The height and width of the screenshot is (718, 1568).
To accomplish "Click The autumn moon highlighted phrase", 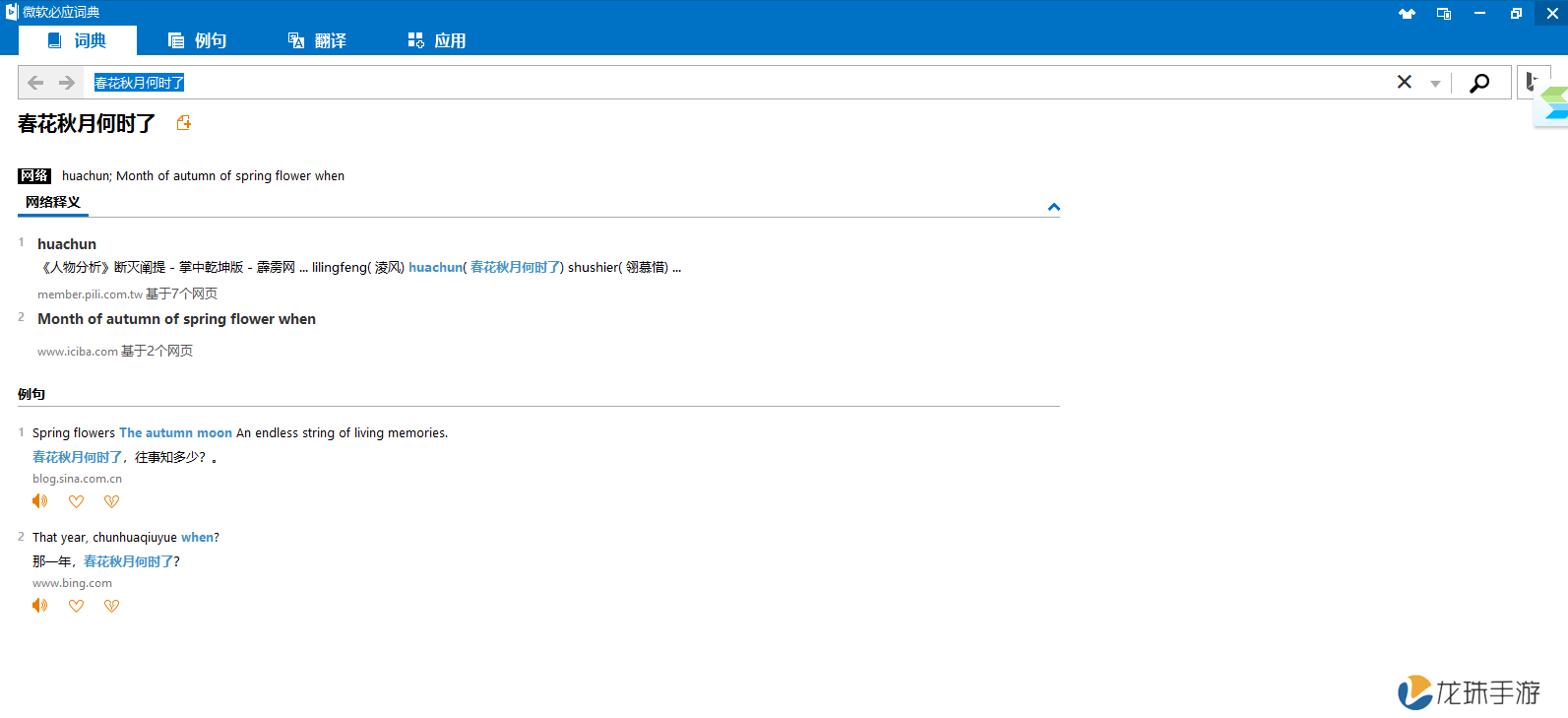I will coord(175,433).
